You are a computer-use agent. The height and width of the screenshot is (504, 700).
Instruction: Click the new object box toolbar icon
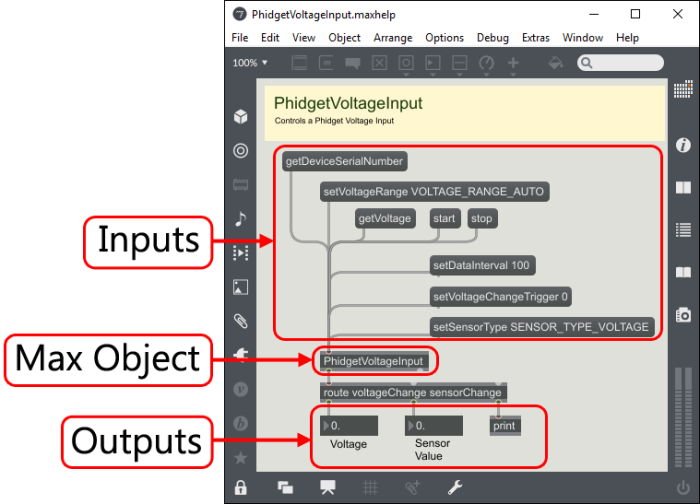click(299, 63)
